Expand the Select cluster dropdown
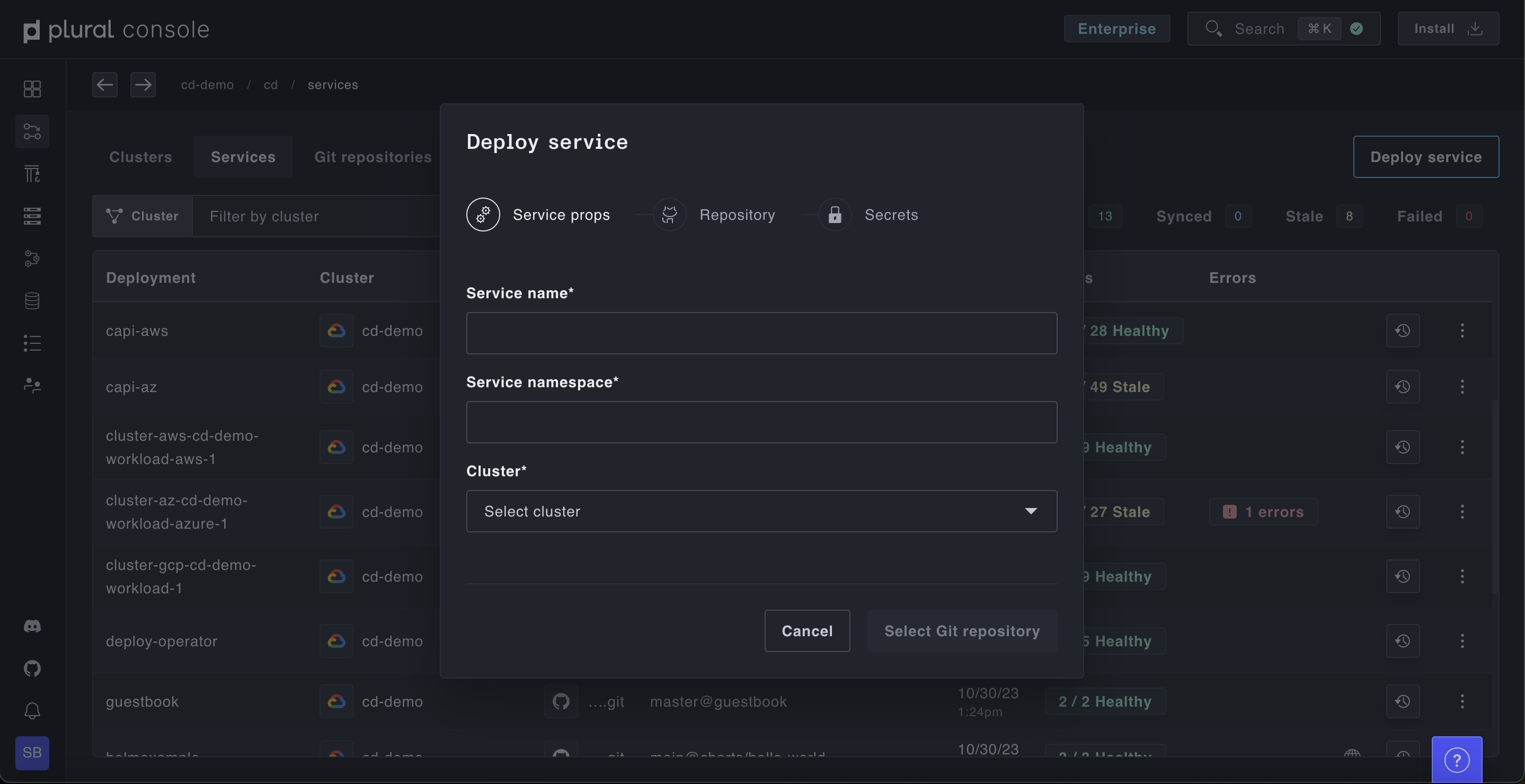This screenshot has width=1525, height=784. 761,511
